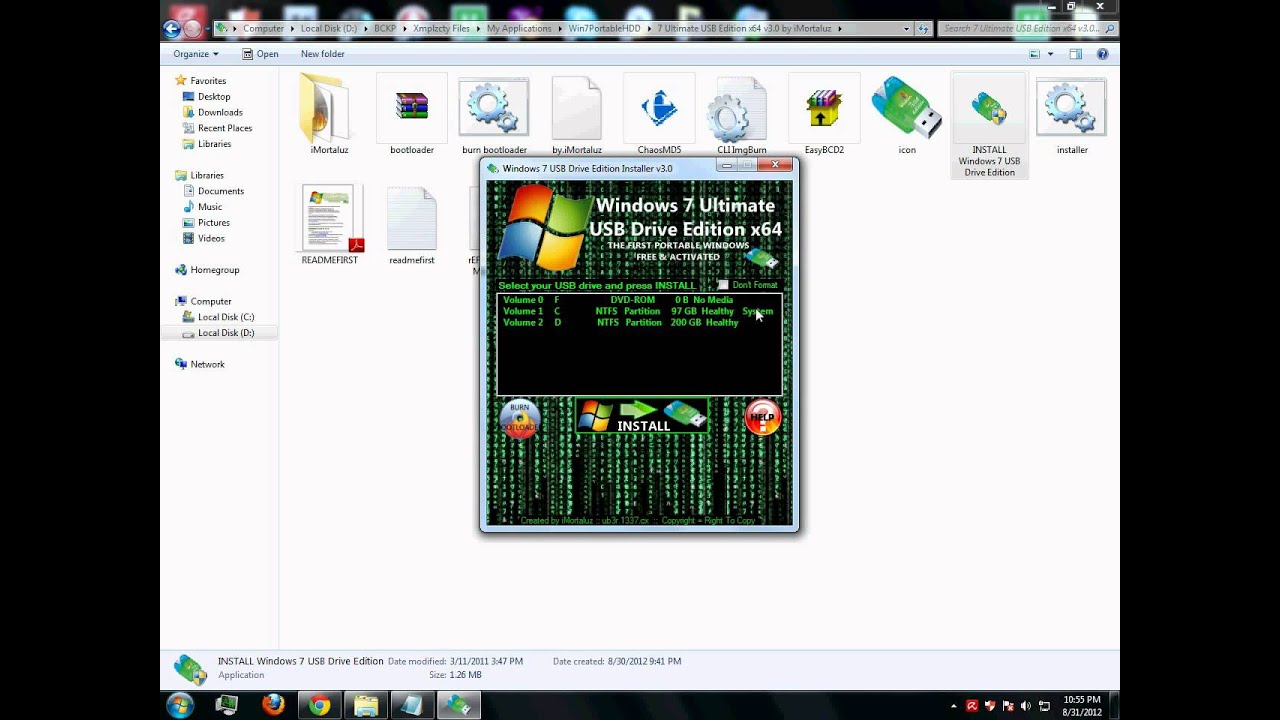
Task: Click the Explorer forward arrow button
Action: click(x=193, y=29)
